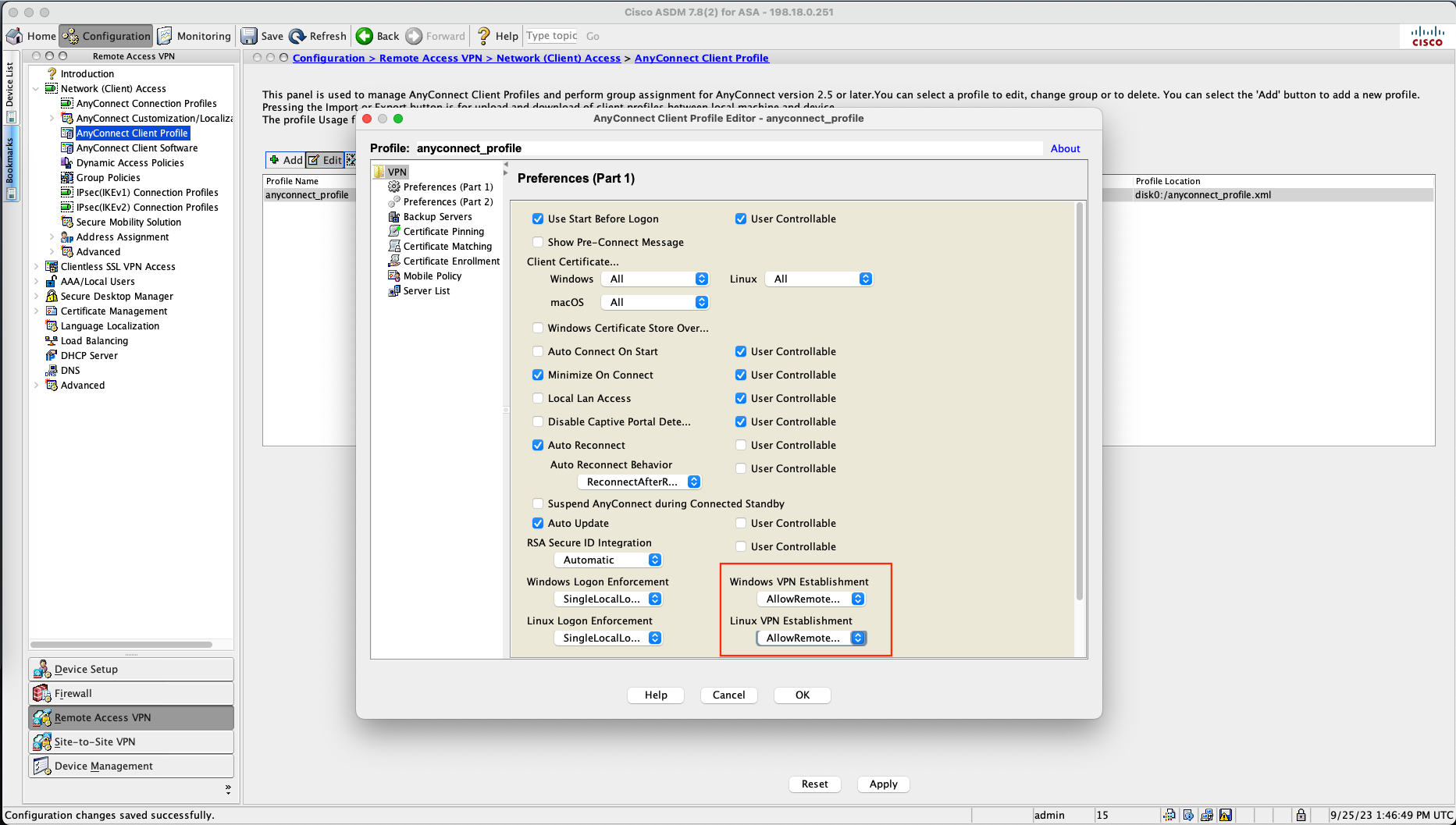Toggle the Local Lan Access checkbox

point(538,398)
